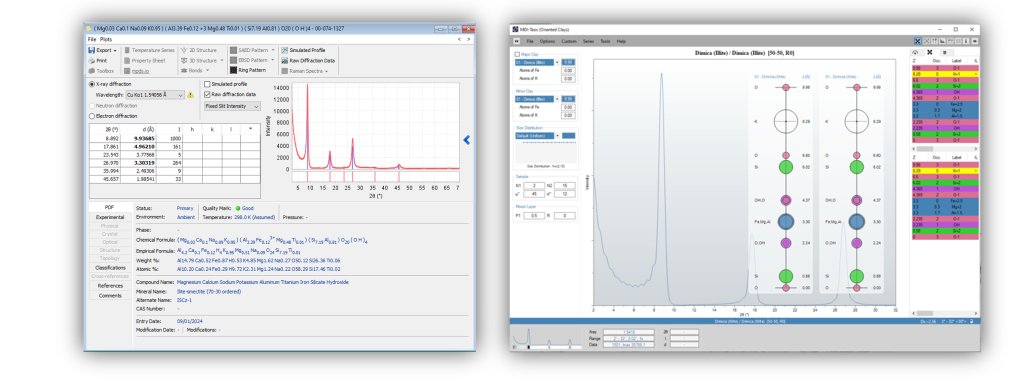Viewport: 1024px width, 378px height.
Task: Expand the EBSD Pattern dropdown arrow
Action: coord(273,61)
